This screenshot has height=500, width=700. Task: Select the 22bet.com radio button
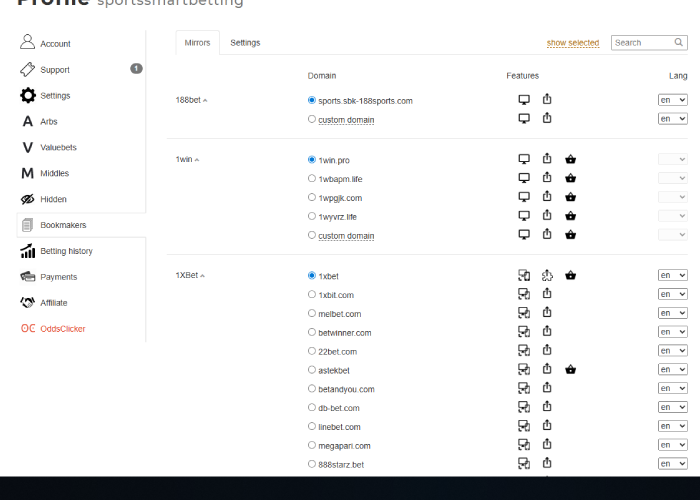312,351
